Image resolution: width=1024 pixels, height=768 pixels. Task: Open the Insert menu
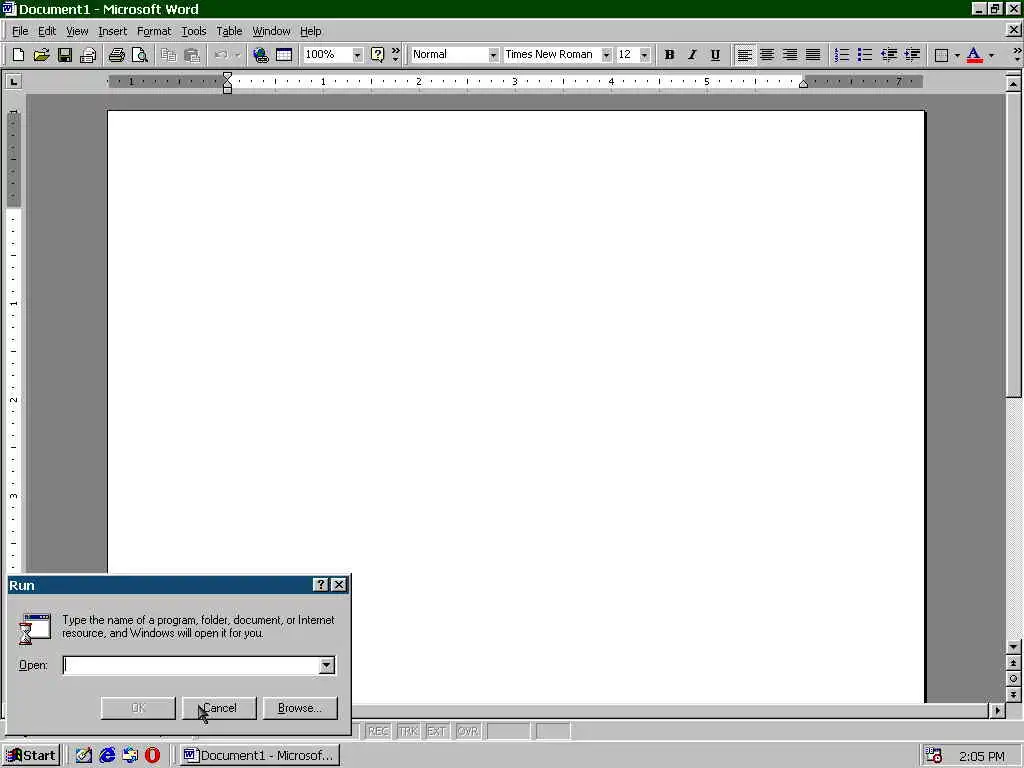112,31
